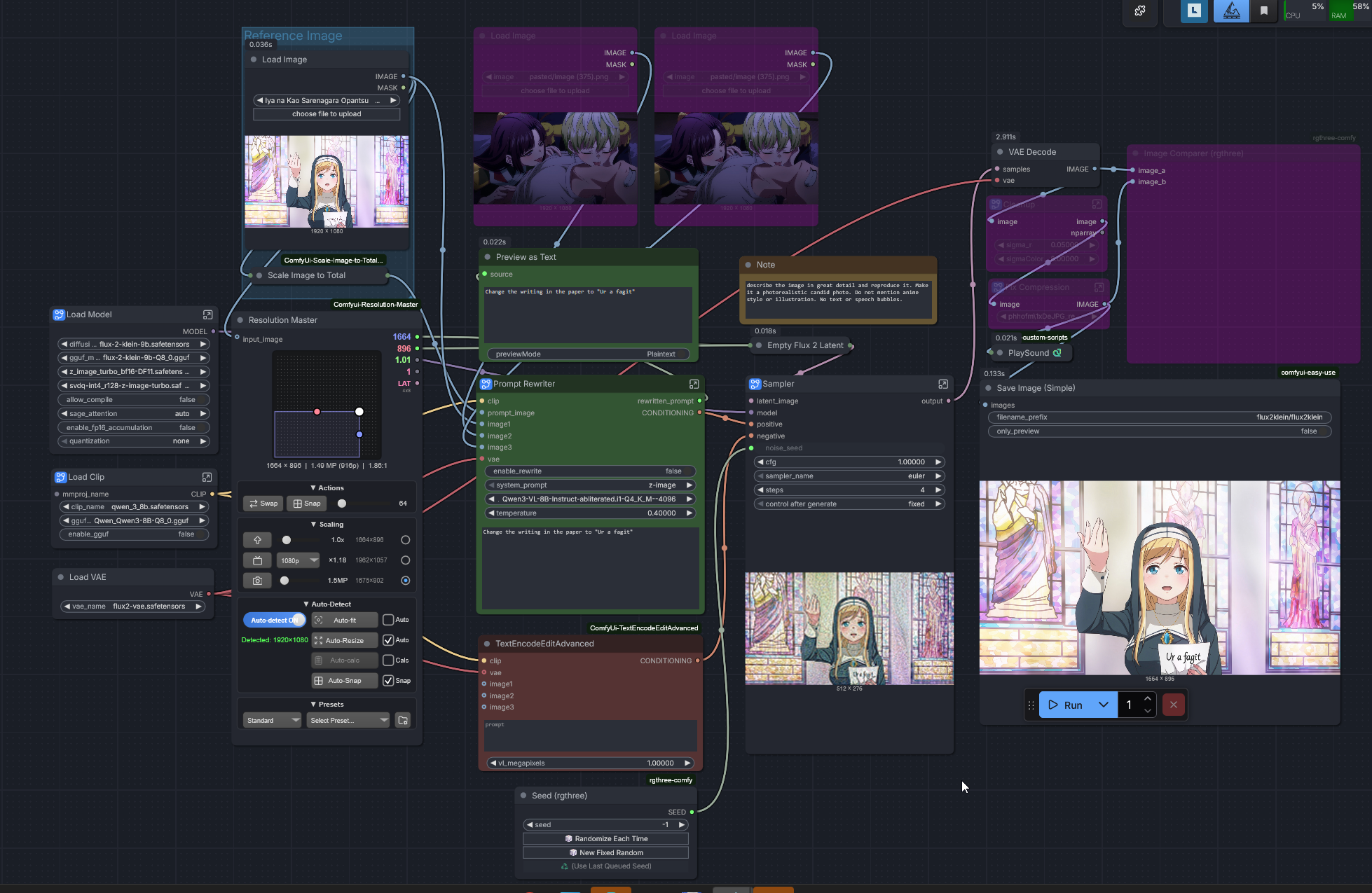The width and height of the screenshot is (1372, 893).
Task: Click Randomize Each Time button
Action: [605, 838]
